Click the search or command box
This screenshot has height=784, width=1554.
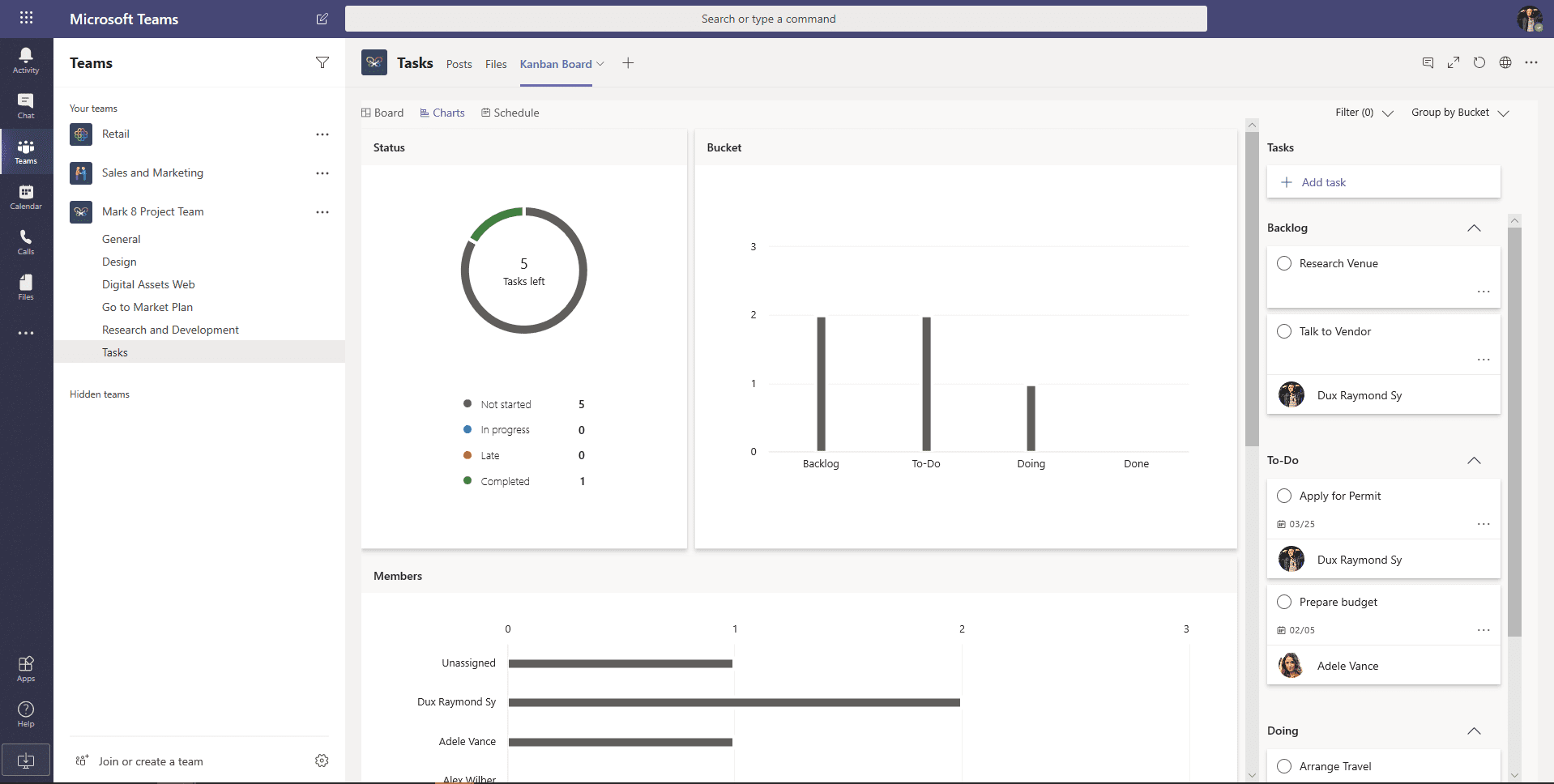click(x=775, y=19)
